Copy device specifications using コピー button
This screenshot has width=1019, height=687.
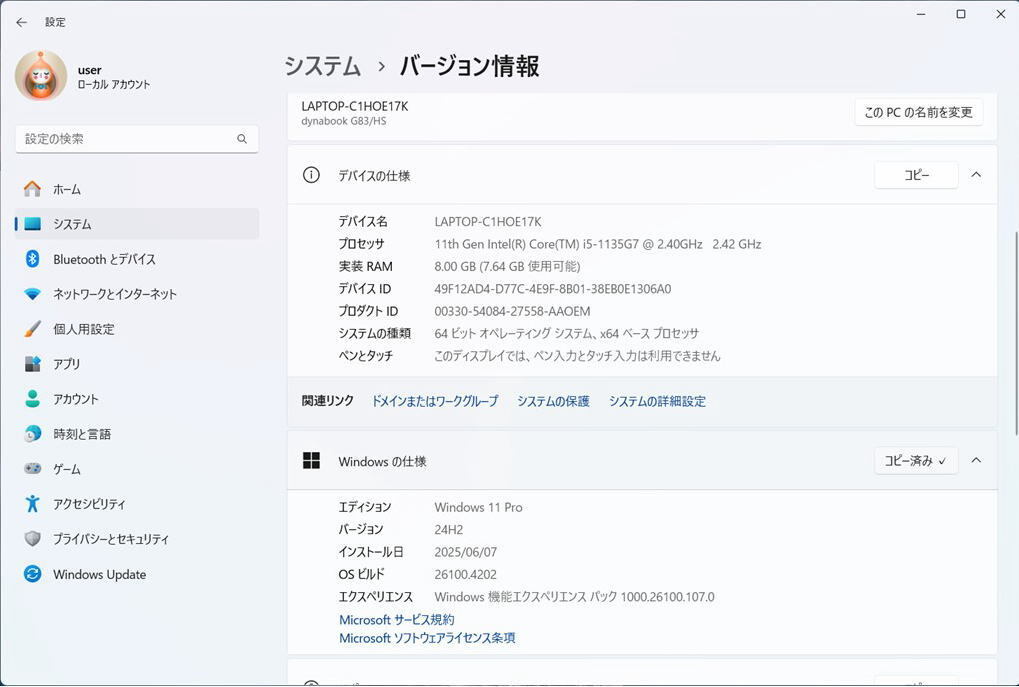[915, 174]
